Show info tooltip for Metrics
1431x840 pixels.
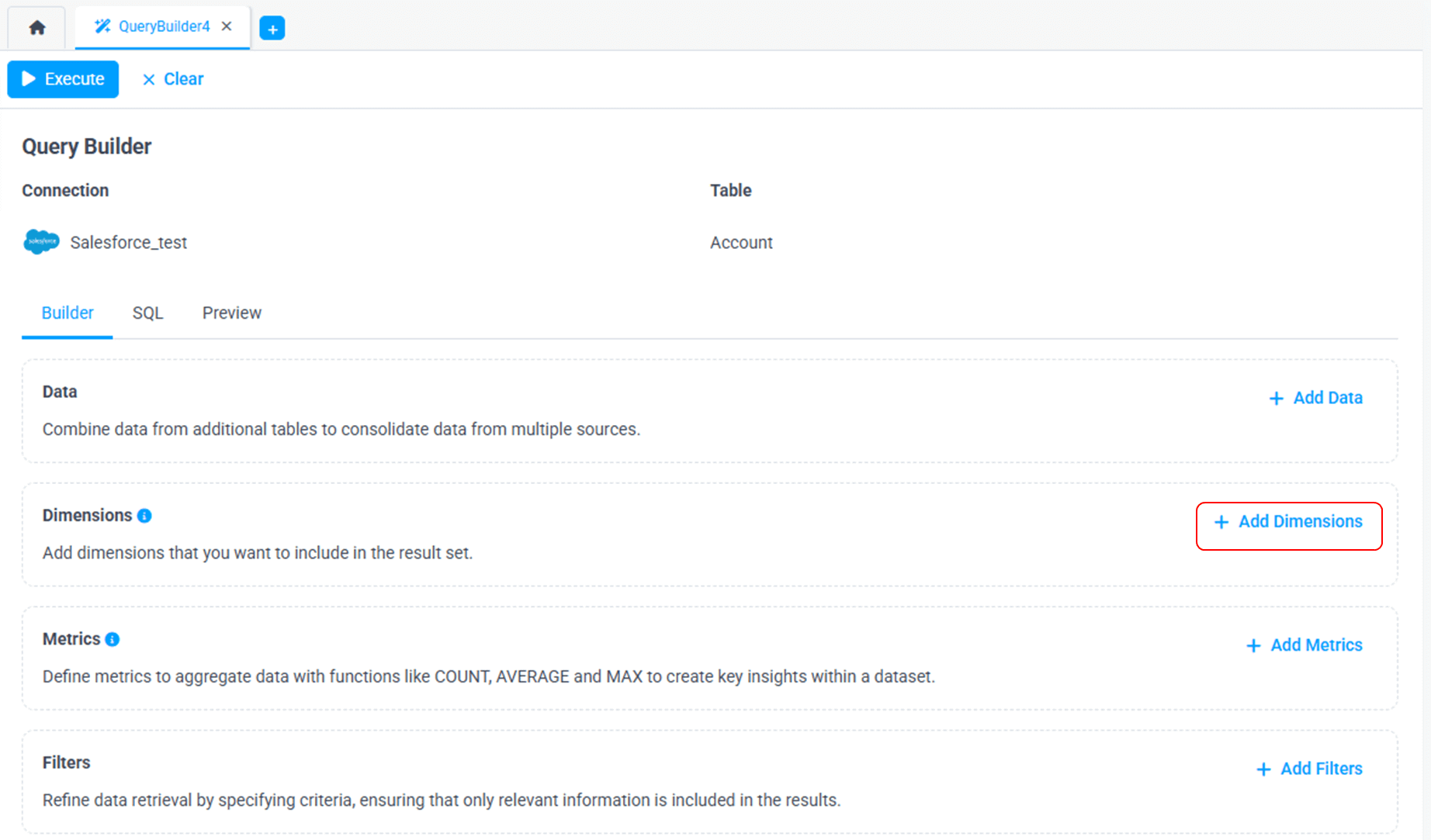113,639
